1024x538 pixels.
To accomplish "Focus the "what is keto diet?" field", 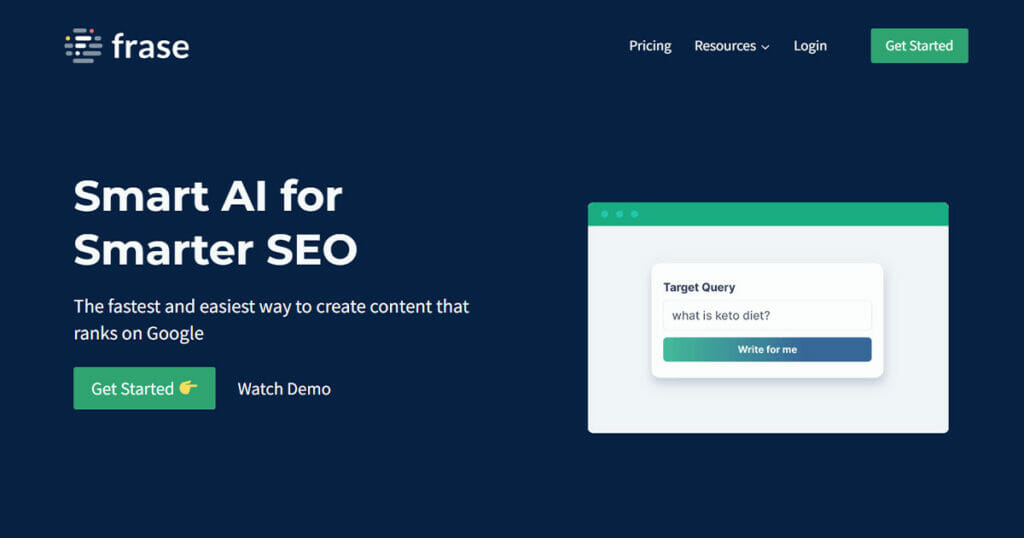I will coord(767,316).
